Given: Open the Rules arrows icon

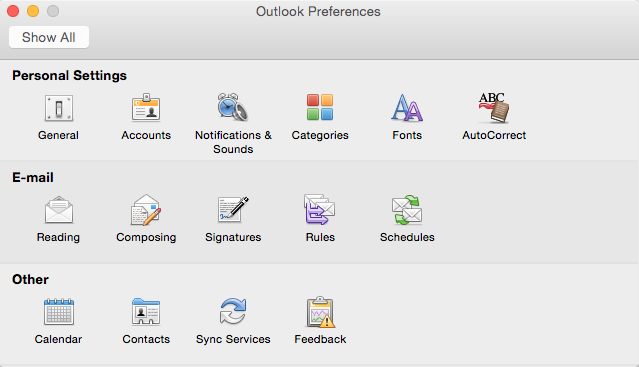Looking at the screenshot, I should pos(320,209).
